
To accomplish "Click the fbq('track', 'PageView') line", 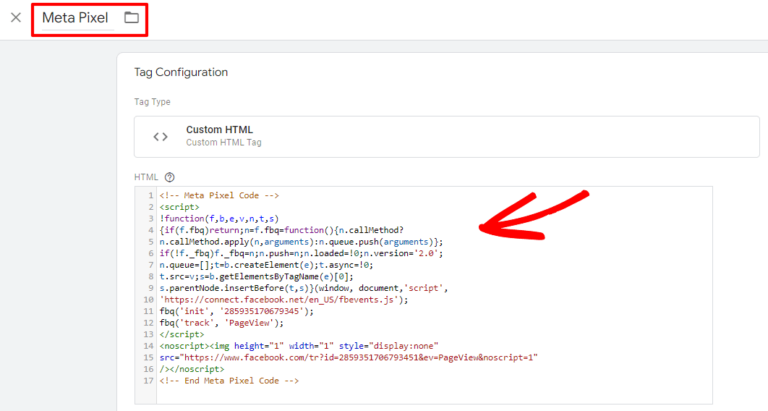I will 221,323.
